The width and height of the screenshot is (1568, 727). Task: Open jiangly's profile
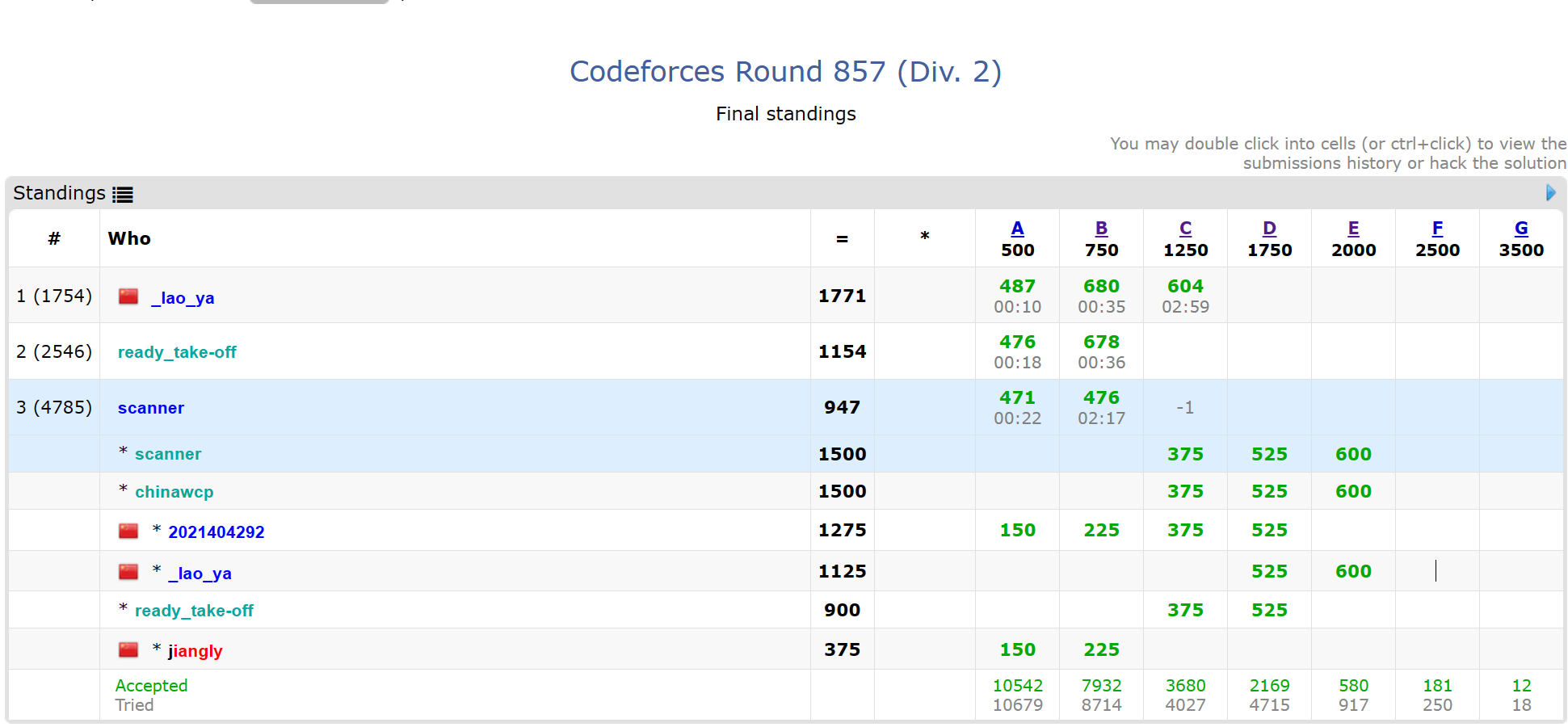coord(195,651)
